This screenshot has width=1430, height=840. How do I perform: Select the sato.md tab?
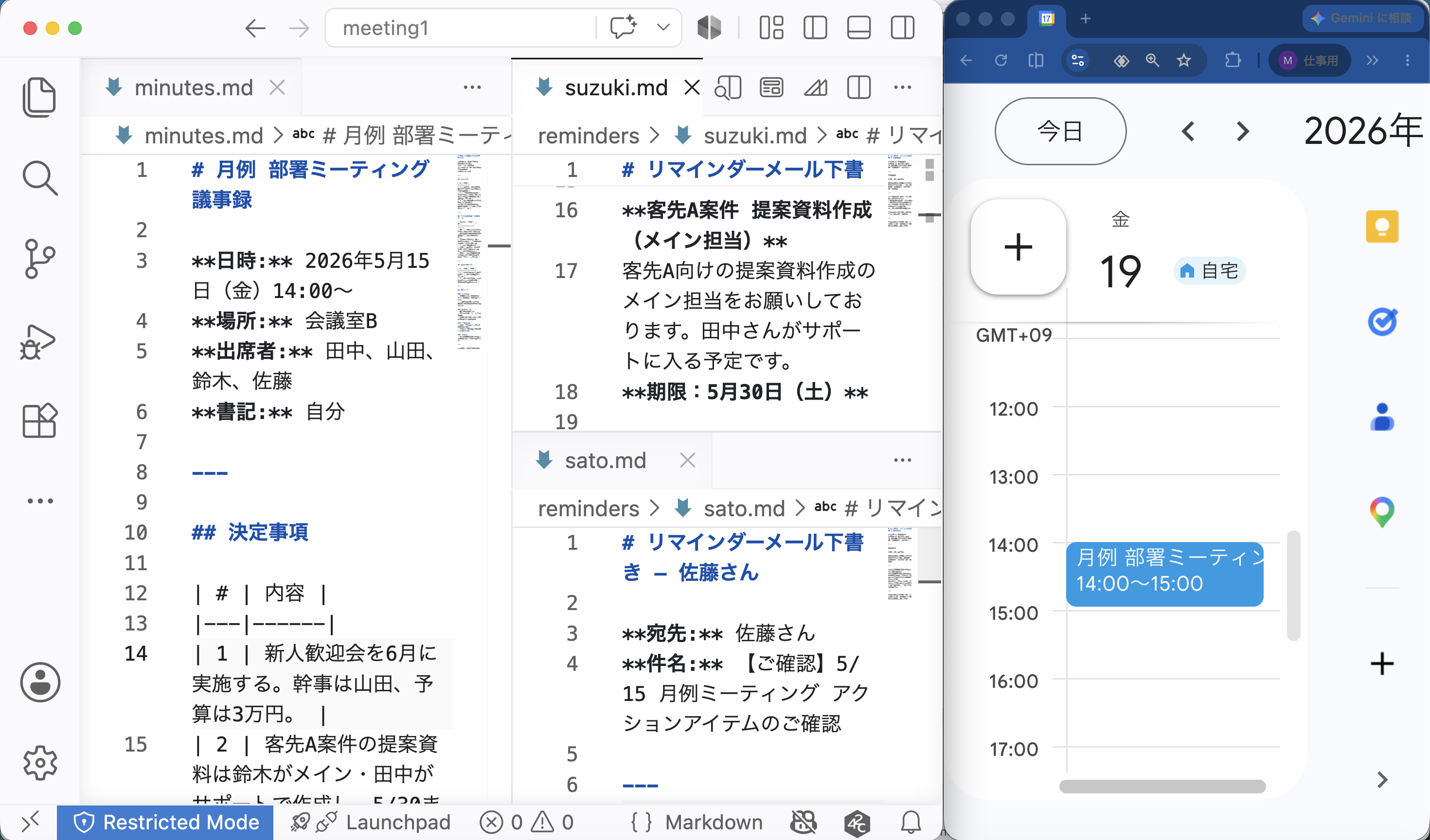(605, 460)
